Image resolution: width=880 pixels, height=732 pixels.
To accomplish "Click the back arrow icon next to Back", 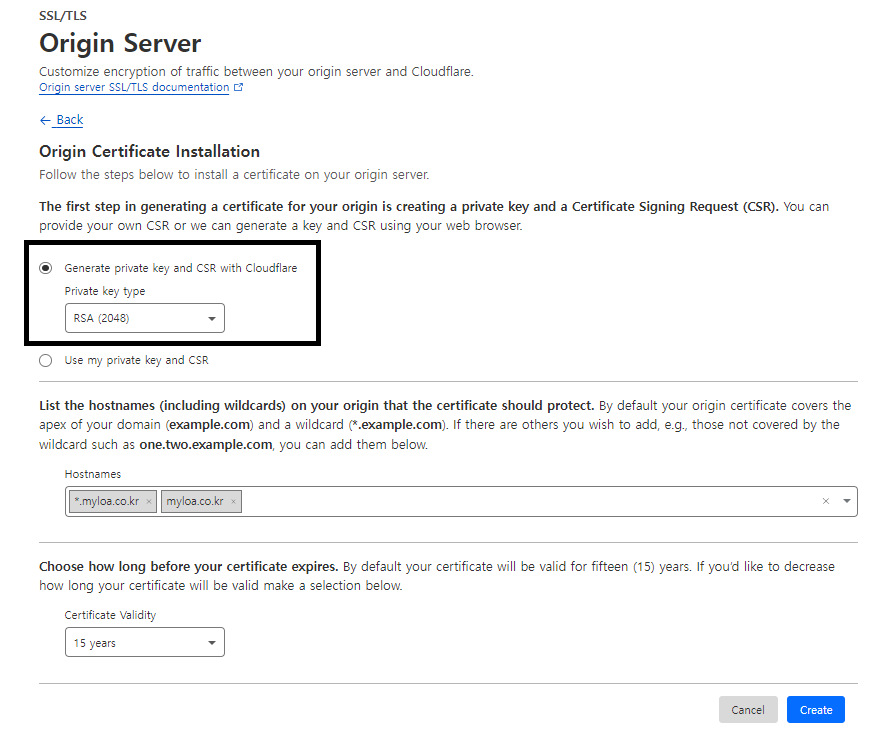I will 44,119.
